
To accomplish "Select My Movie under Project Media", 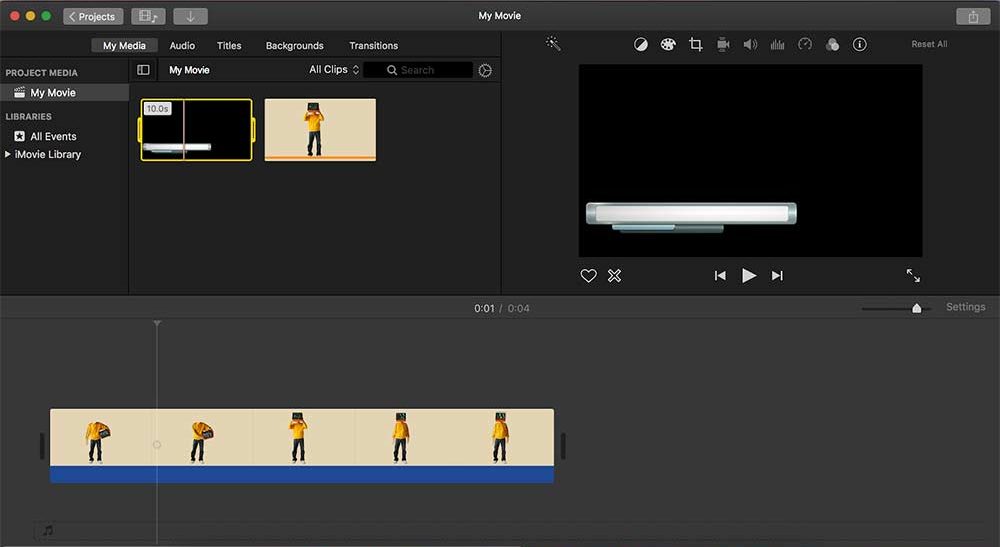I will tap(64, 92).
